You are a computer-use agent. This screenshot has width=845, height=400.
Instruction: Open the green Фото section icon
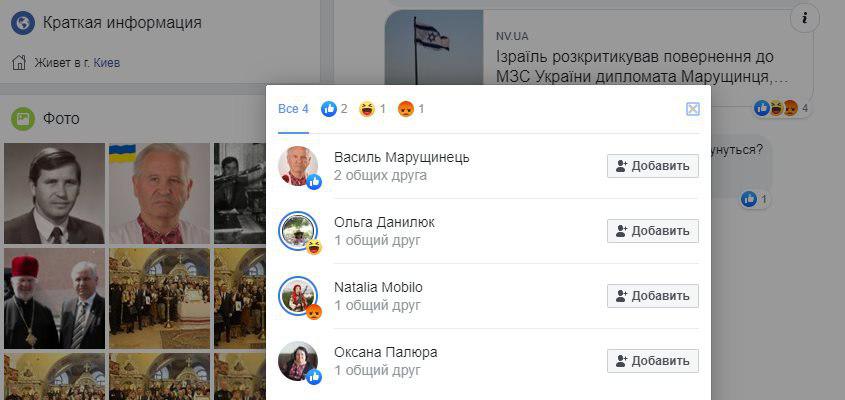pyautogui.click(x=23, y=119)
